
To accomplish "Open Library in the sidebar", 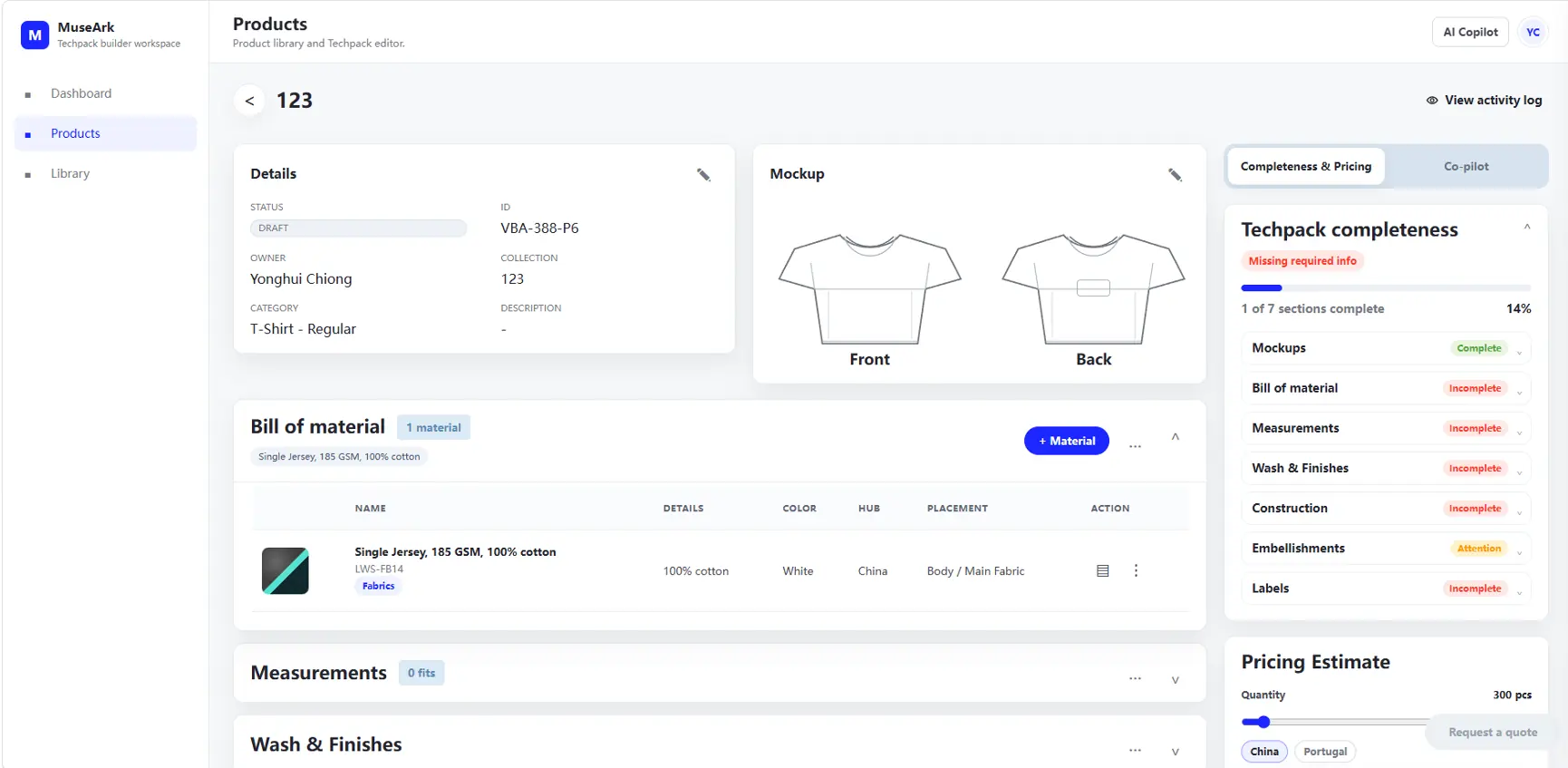I will [x=105, y=173].
